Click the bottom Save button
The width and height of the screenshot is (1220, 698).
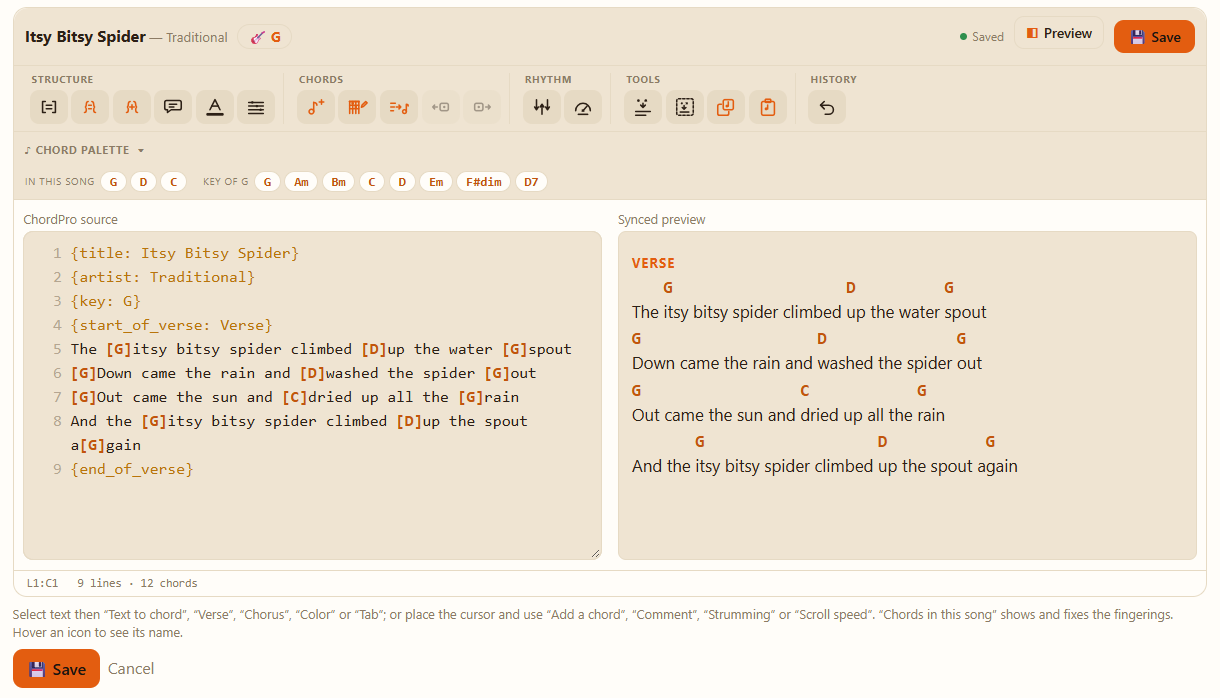click(x=56, y=669)
